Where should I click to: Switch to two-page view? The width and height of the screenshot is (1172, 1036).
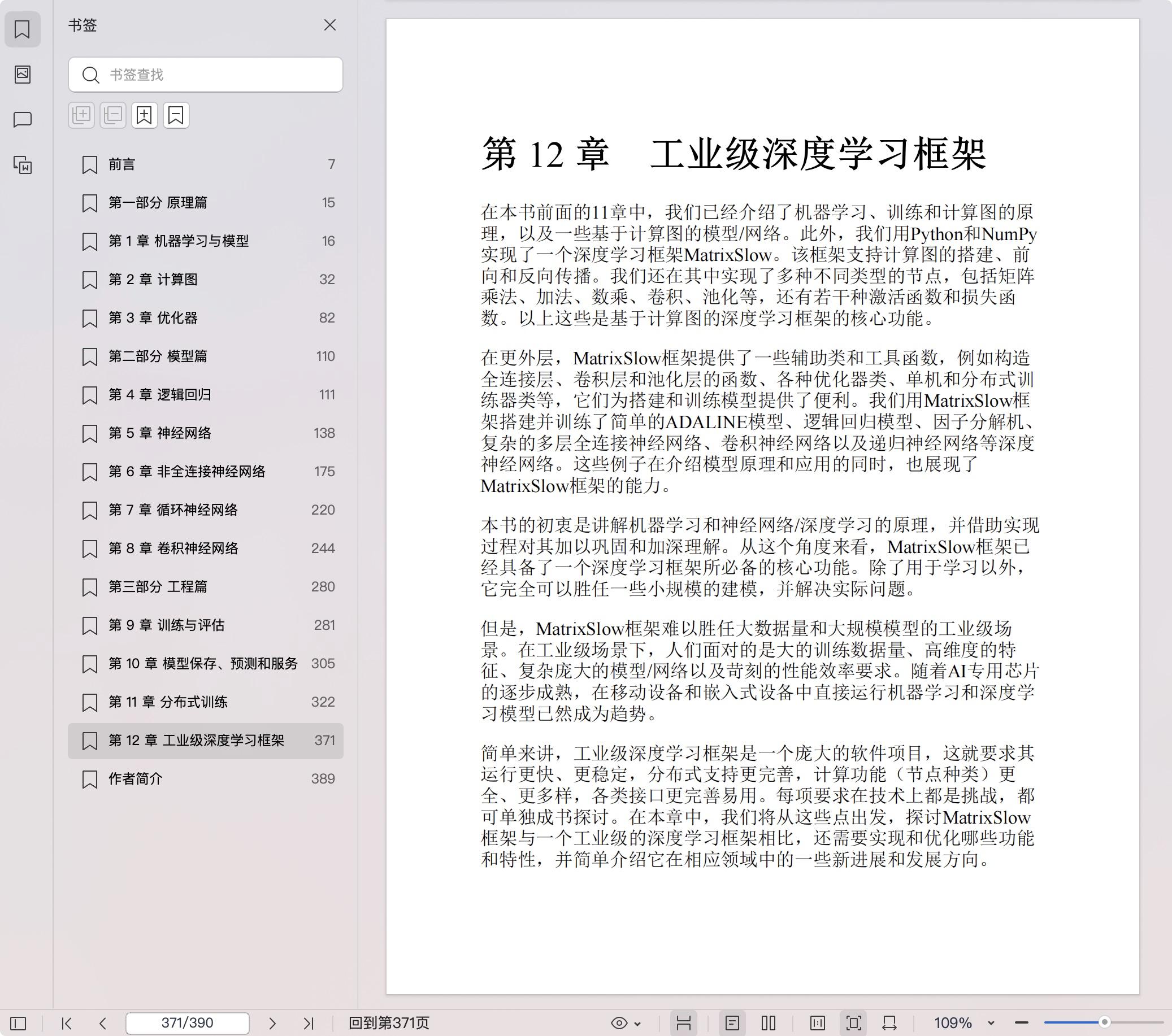point(769,1024)
